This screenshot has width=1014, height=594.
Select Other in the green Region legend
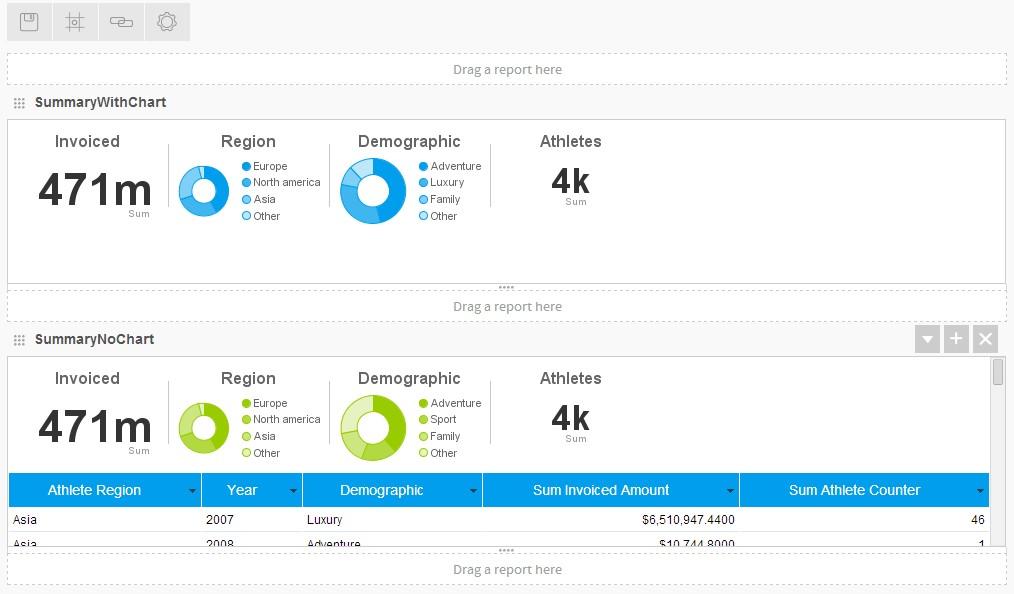point(261,453)
